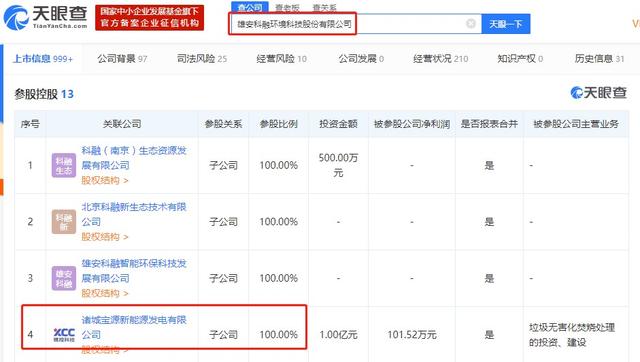Click the 序号 column header
Image resolution: width=640 pixels, height=362 pixels.
click(30, 124)
